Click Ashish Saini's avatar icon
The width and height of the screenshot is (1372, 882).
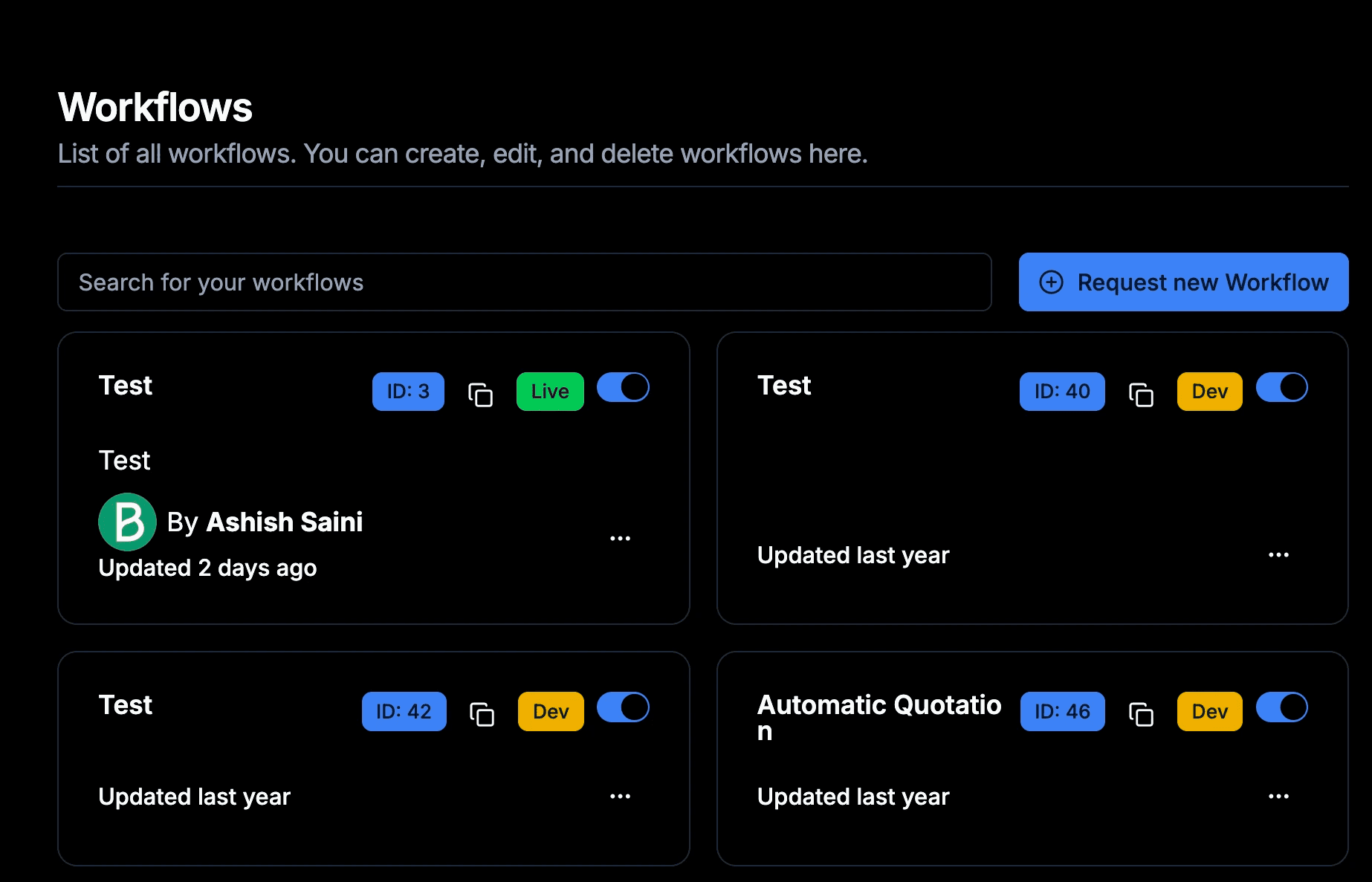tap(127, 522)
